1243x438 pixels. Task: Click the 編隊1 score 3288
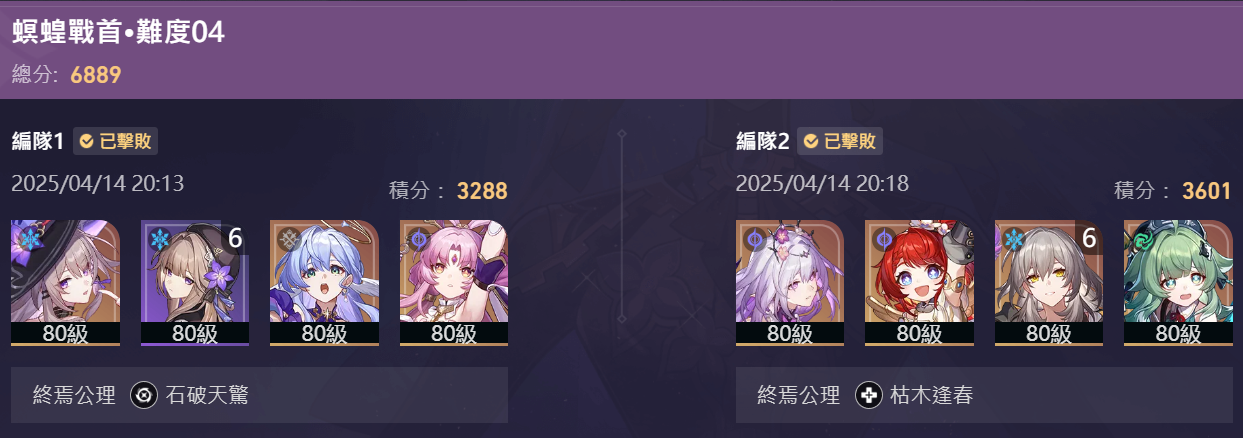click(482, 191)
